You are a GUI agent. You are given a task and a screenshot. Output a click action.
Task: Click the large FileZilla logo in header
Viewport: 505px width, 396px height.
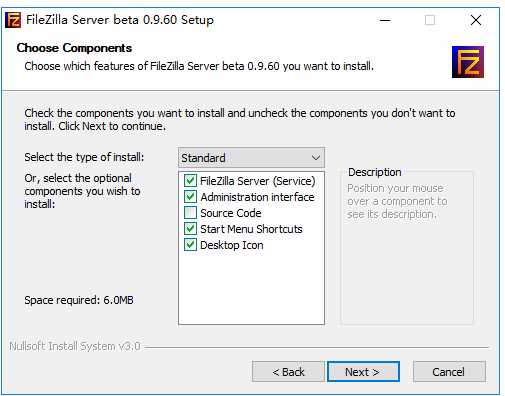click(468, 62)
